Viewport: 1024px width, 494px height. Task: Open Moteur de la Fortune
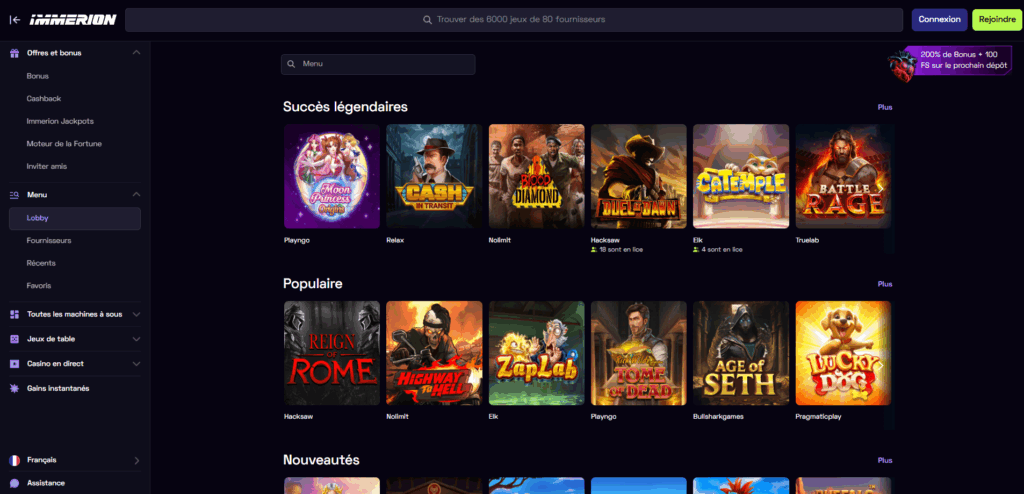pyautogui.click(x=64, y=144)
